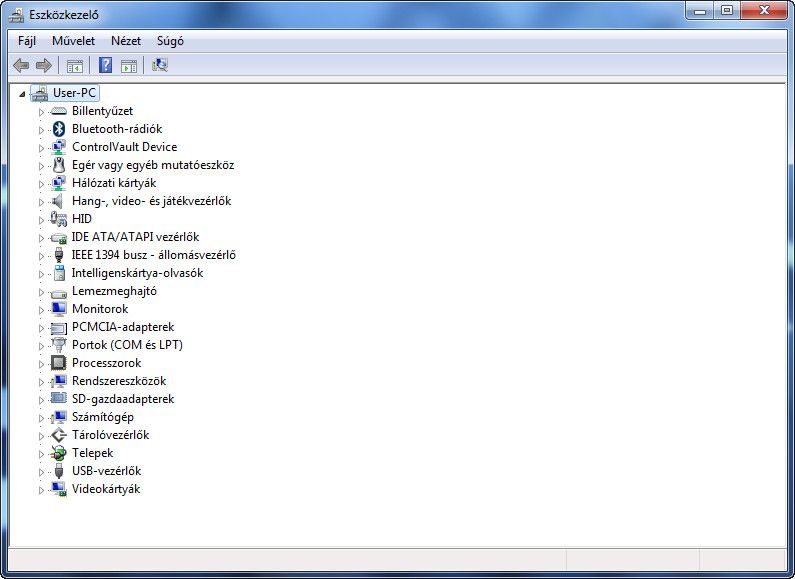Open Help via the blue question mark icon
Screen dimensions: 795x579
[x=105, y=65]
